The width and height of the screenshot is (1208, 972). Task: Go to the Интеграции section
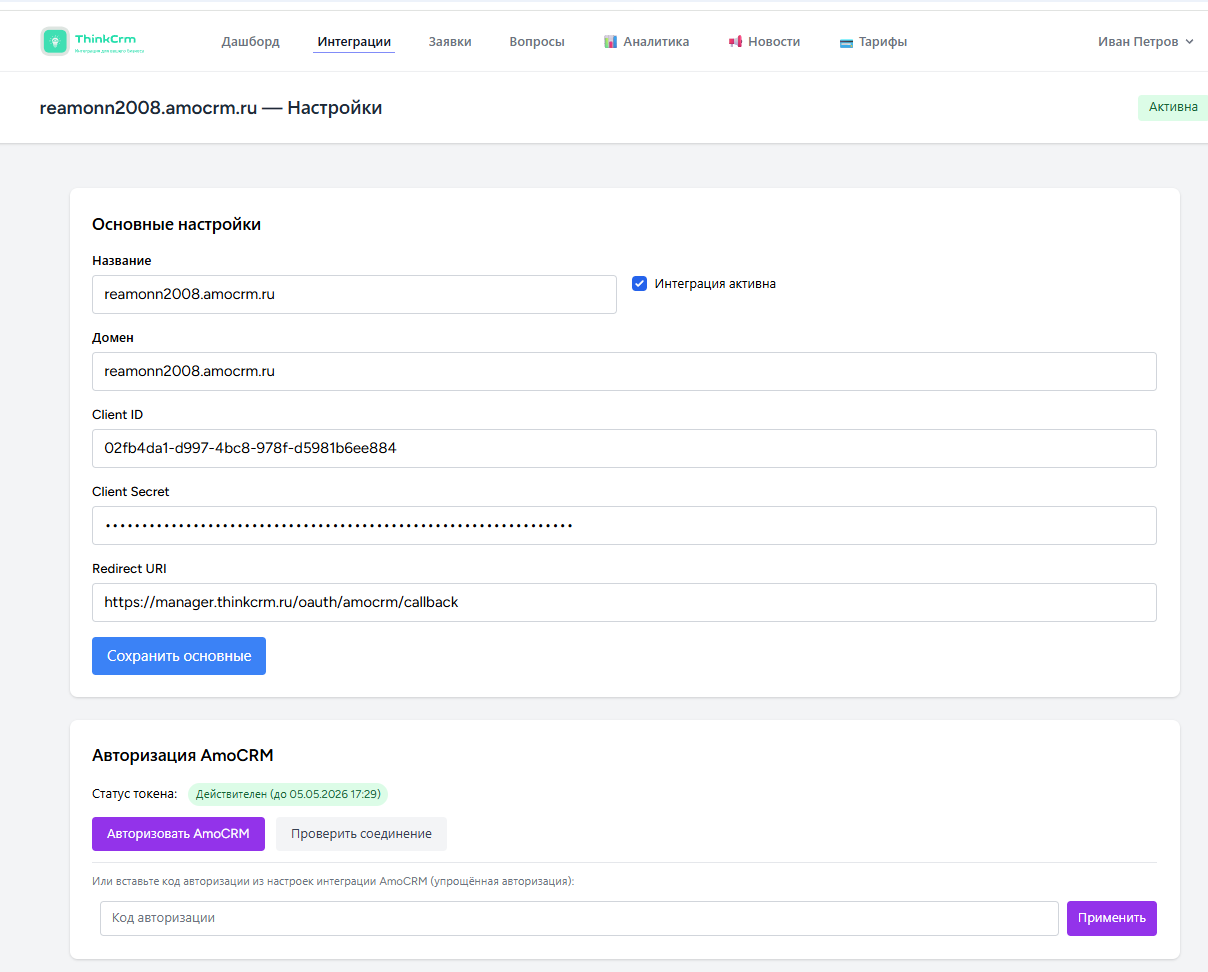coord(354,42)
